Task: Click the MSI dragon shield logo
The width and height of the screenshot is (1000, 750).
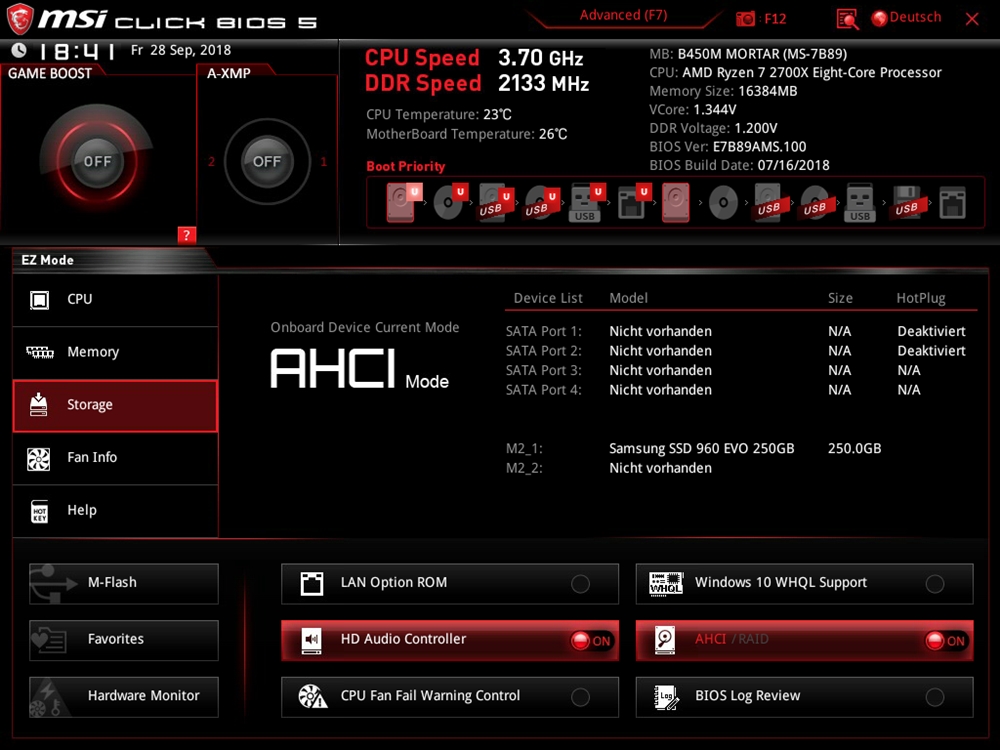Action: coord(20,18)
